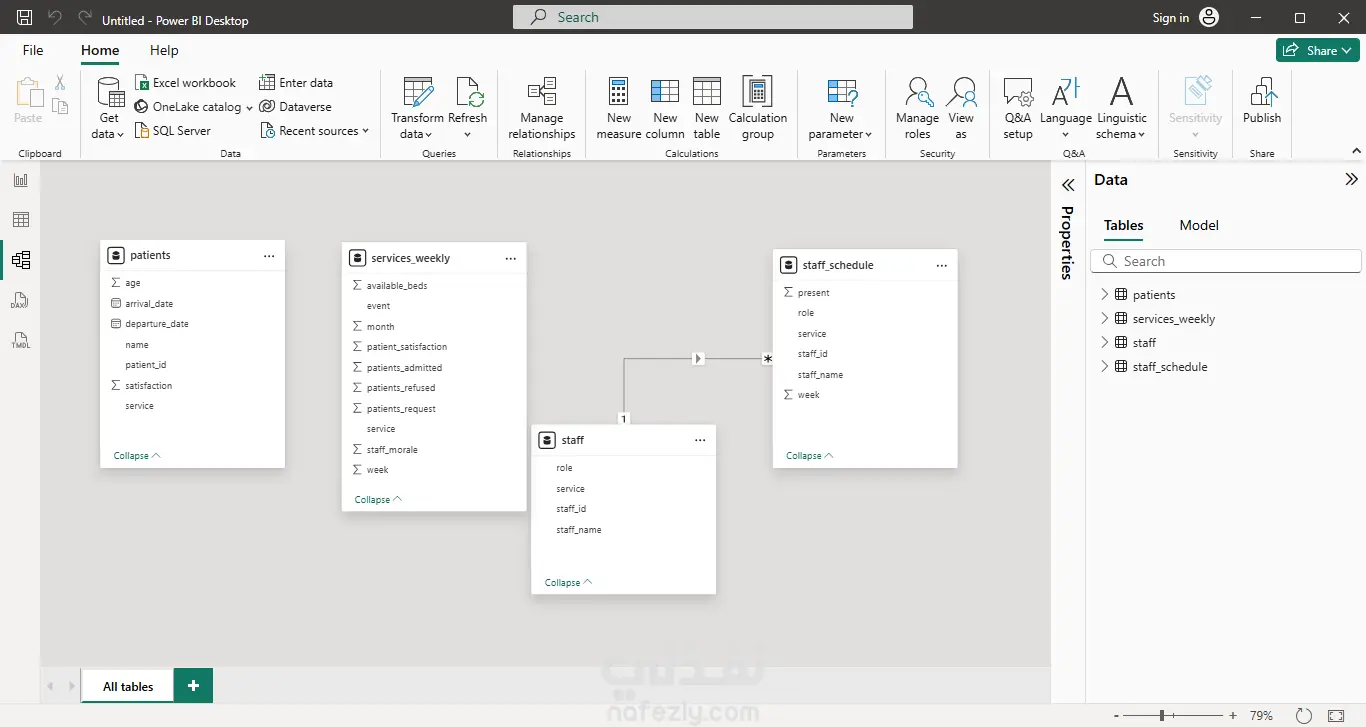Adjust the zoom slider handle
This screenshot has height=727, width=1366.
tap(1161, 716)
